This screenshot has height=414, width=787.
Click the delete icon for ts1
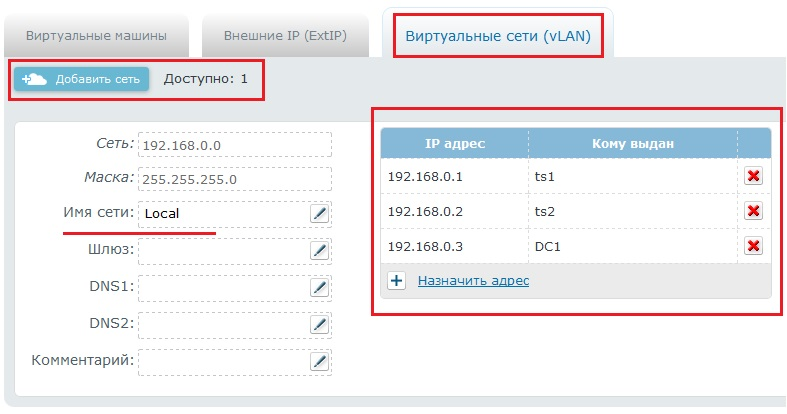point(754,176)
